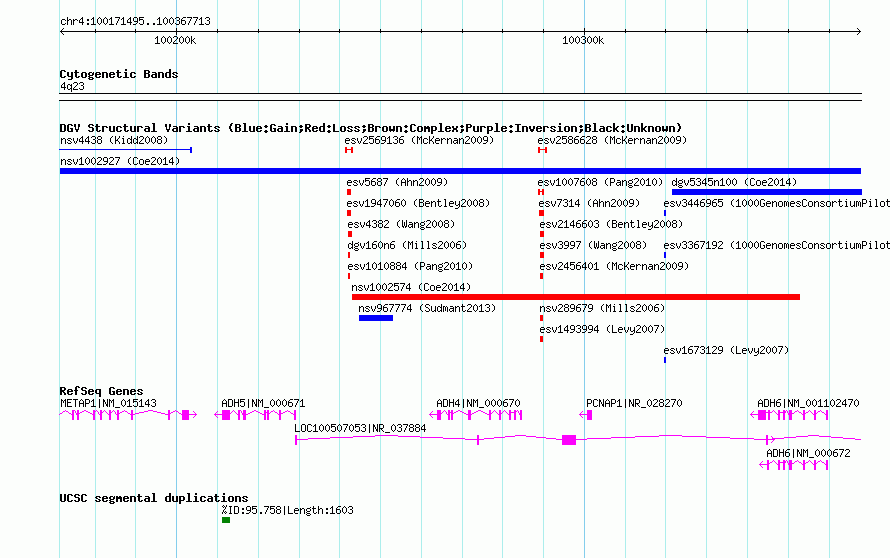Open the esv1947060 (Bentley2008) variant
Image resolution: width=890 pixels, height=558 pixels.
418,203
